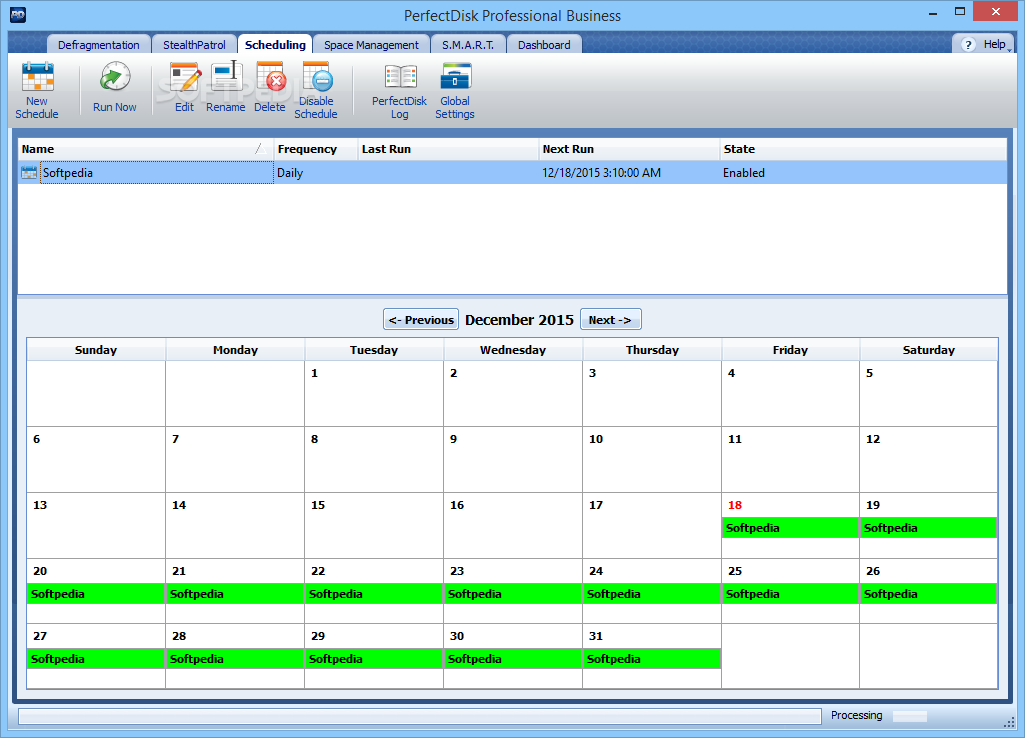Select the Softpedia entry on Thursday the 24th
The image size is (1025, 738).
pos(652,594)
